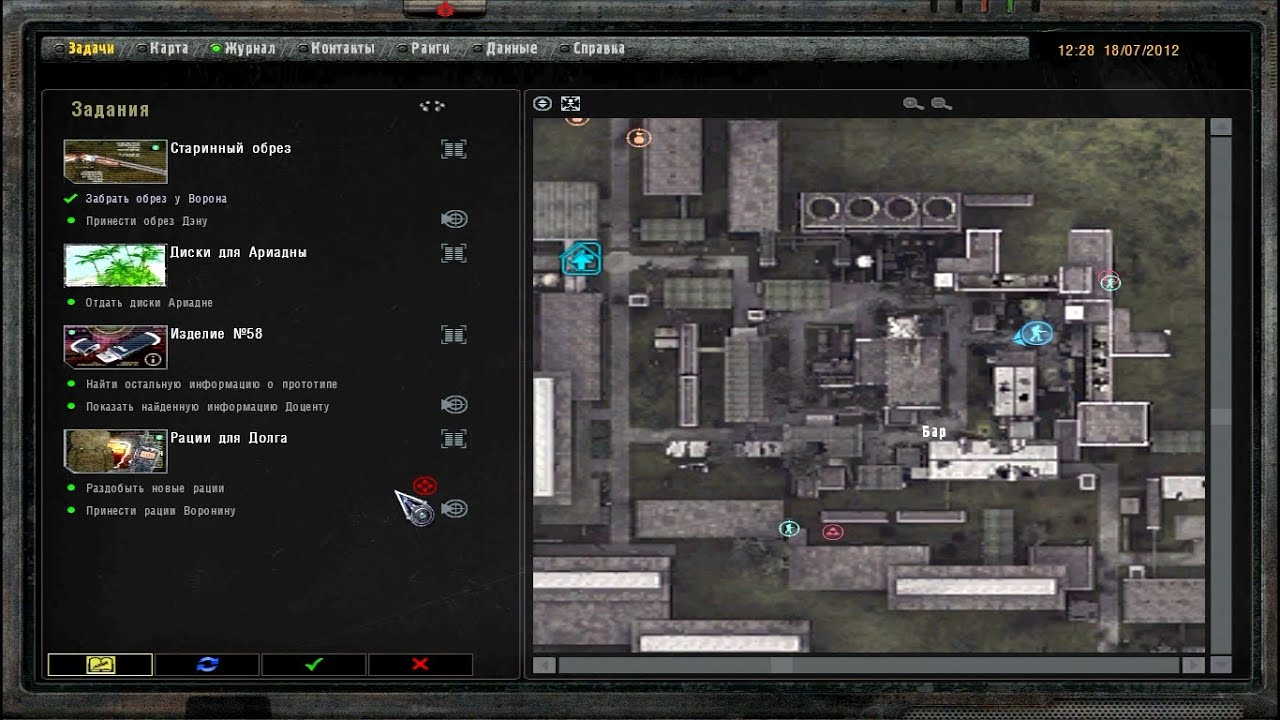Zoom in the map with plus magnifier

coord(913,103)
